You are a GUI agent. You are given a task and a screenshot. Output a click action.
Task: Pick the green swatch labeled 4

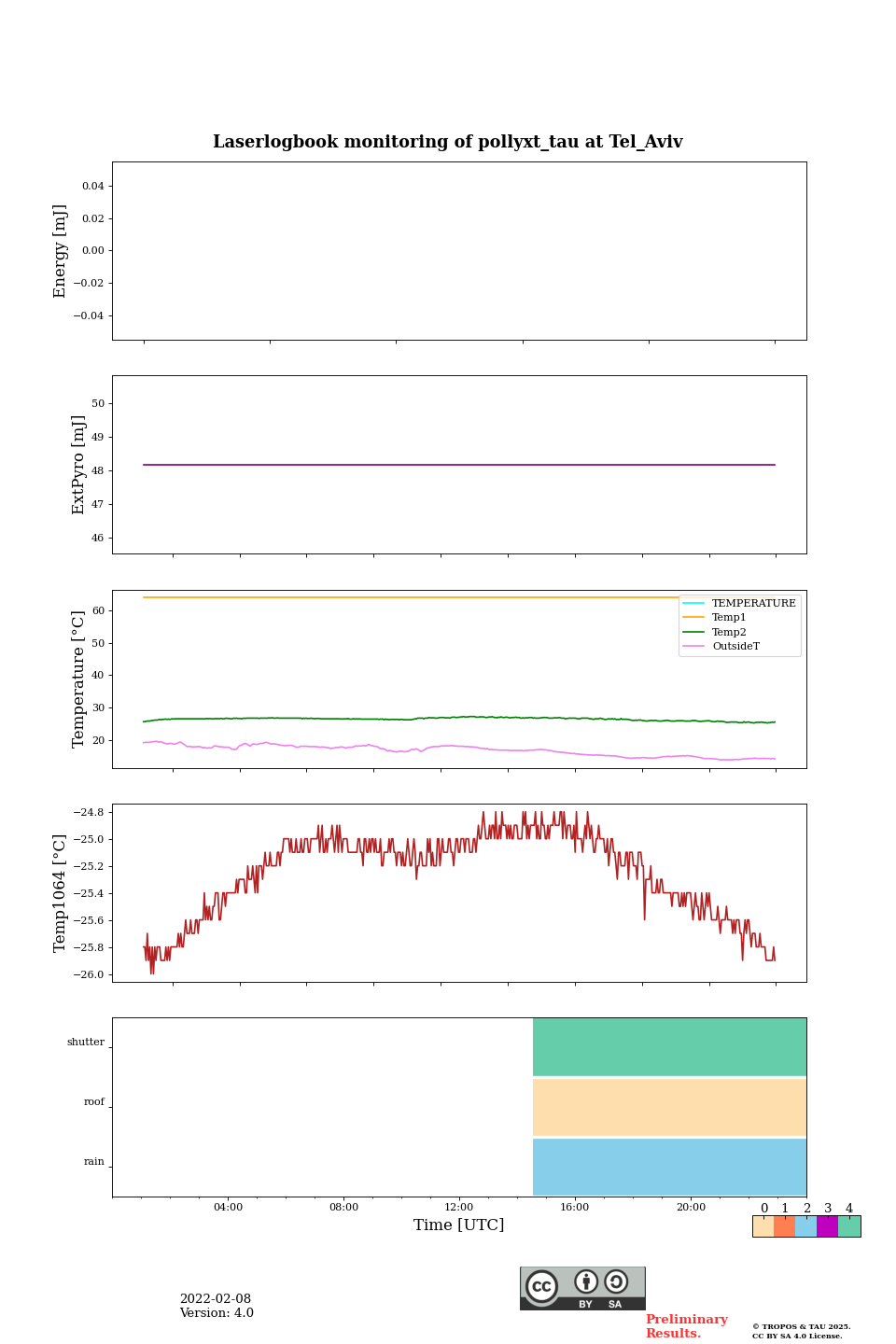(849, 1226)
